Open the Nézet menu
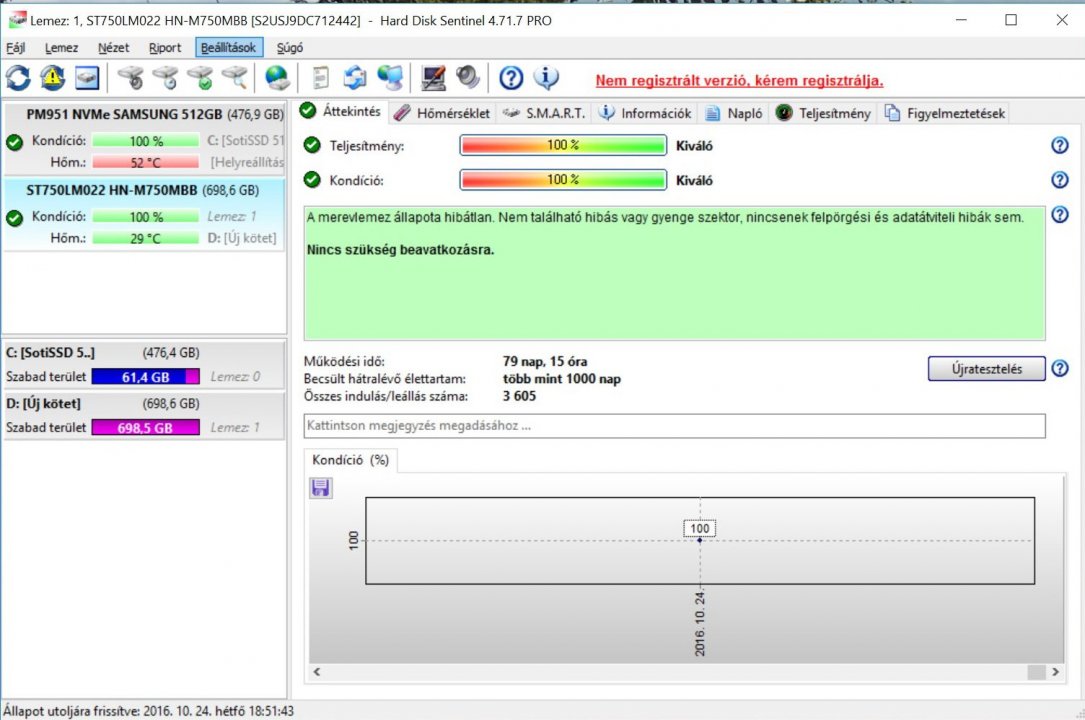 tap(113, 48)
